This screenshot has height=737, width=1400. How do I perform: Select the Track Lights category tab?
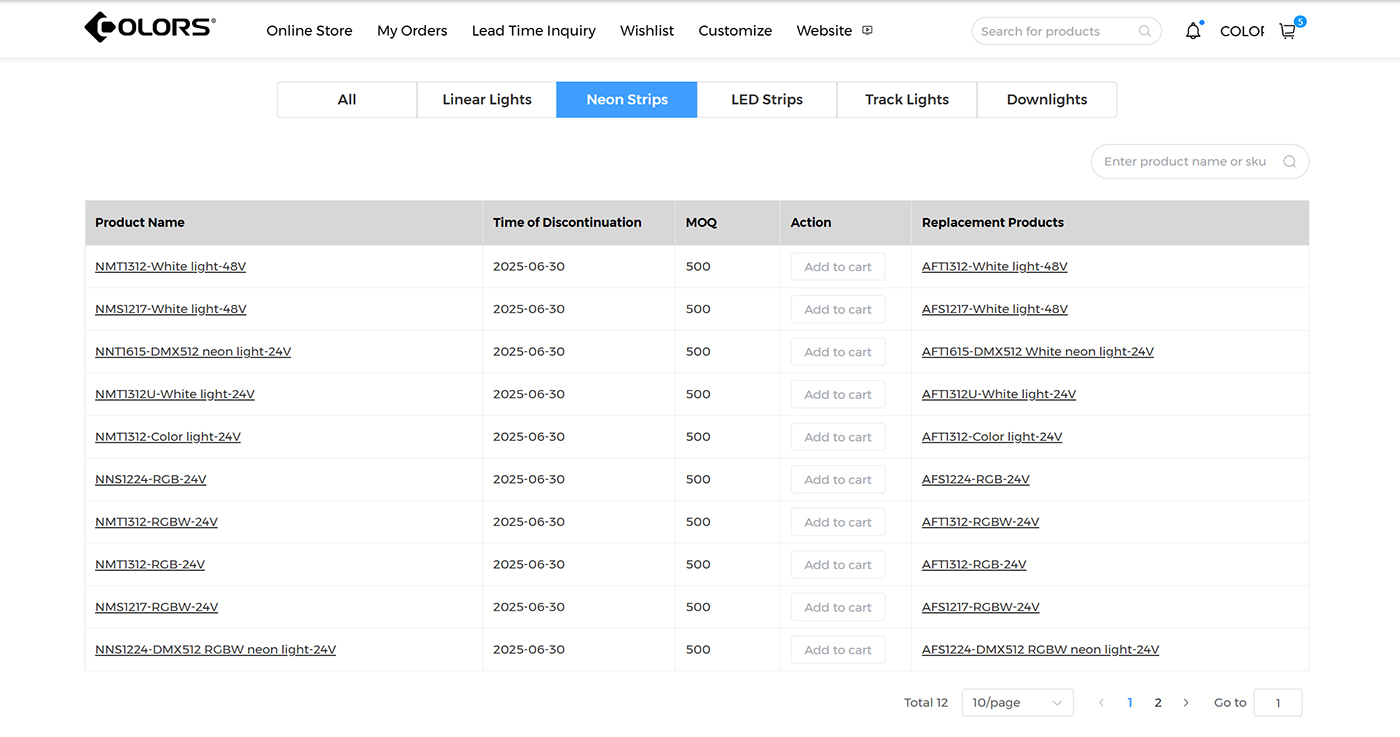[907, 100]
